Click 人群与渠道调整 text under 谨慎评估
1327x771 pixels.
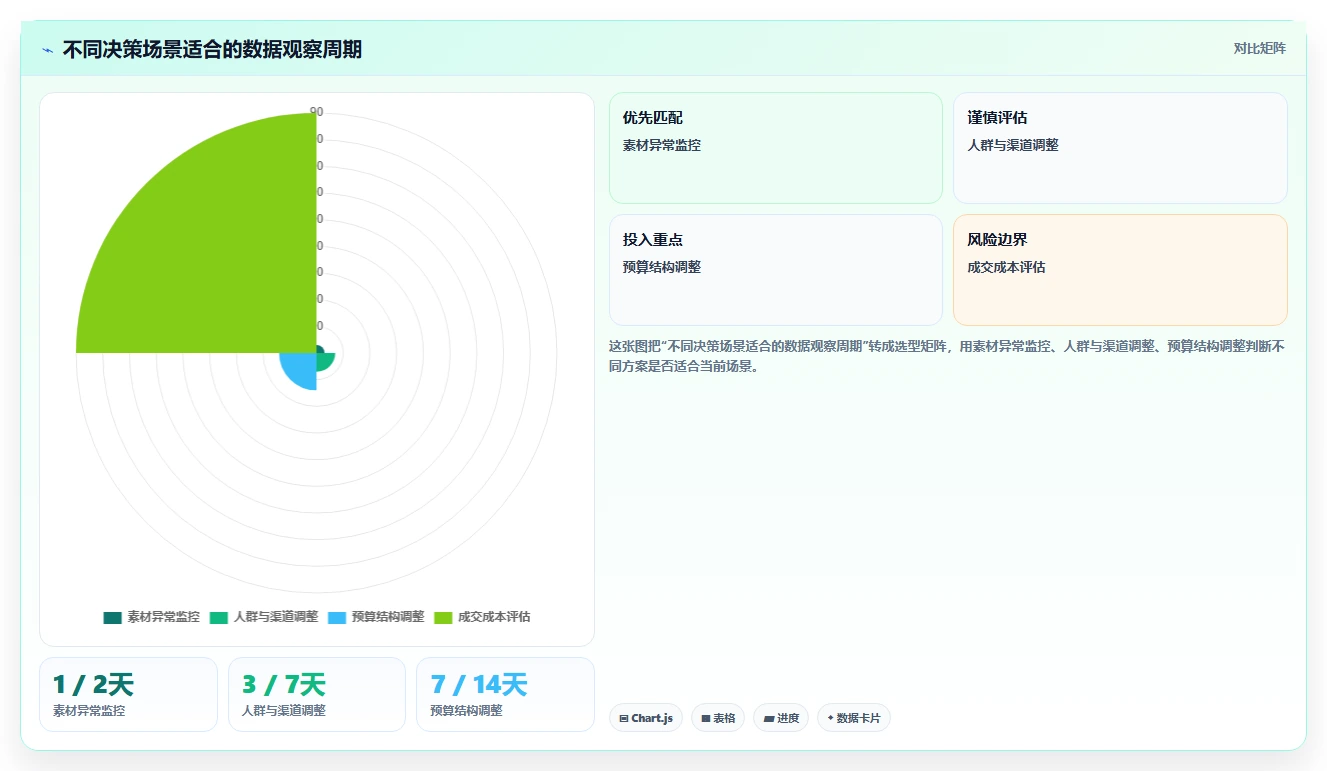1013,145
